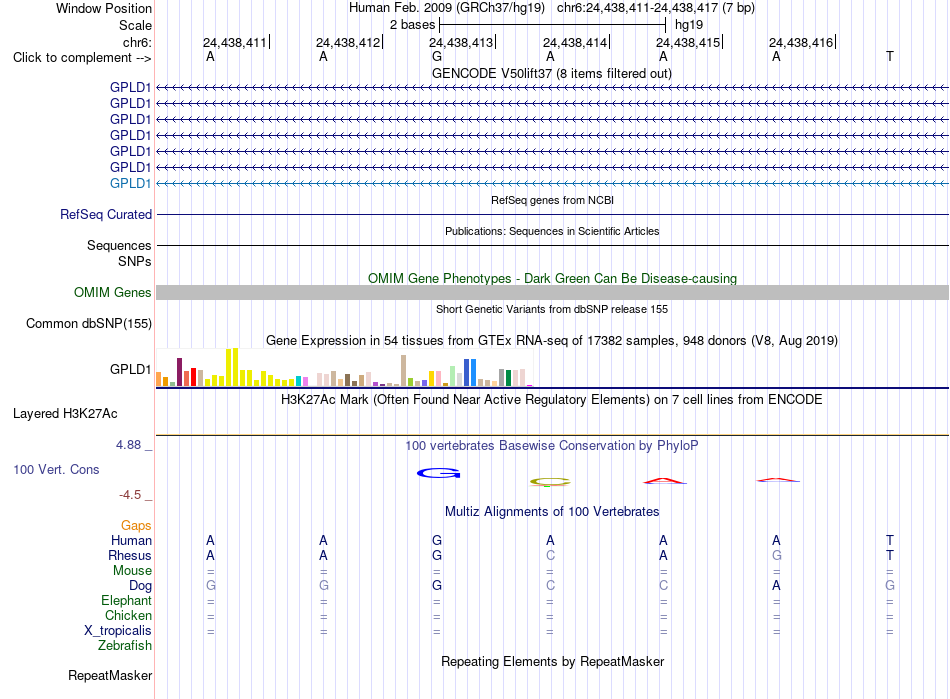The height and width of the screenshot is (699, 950).
Task: Click the maroon bar in the GTEx chart
Action: click(x=179, y=372)
